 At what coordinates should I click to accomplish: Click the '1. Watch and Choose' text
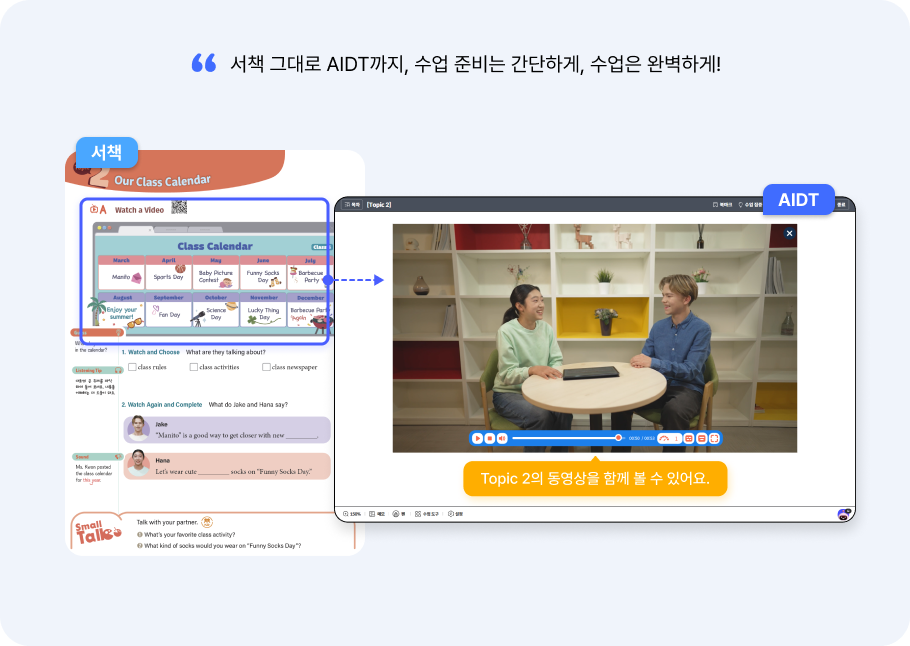pos(151,352)
